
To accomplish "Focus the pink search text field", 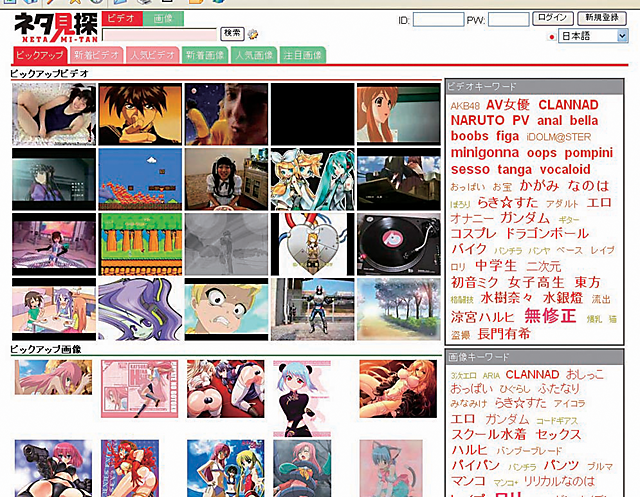I will [x=160, y=35].
